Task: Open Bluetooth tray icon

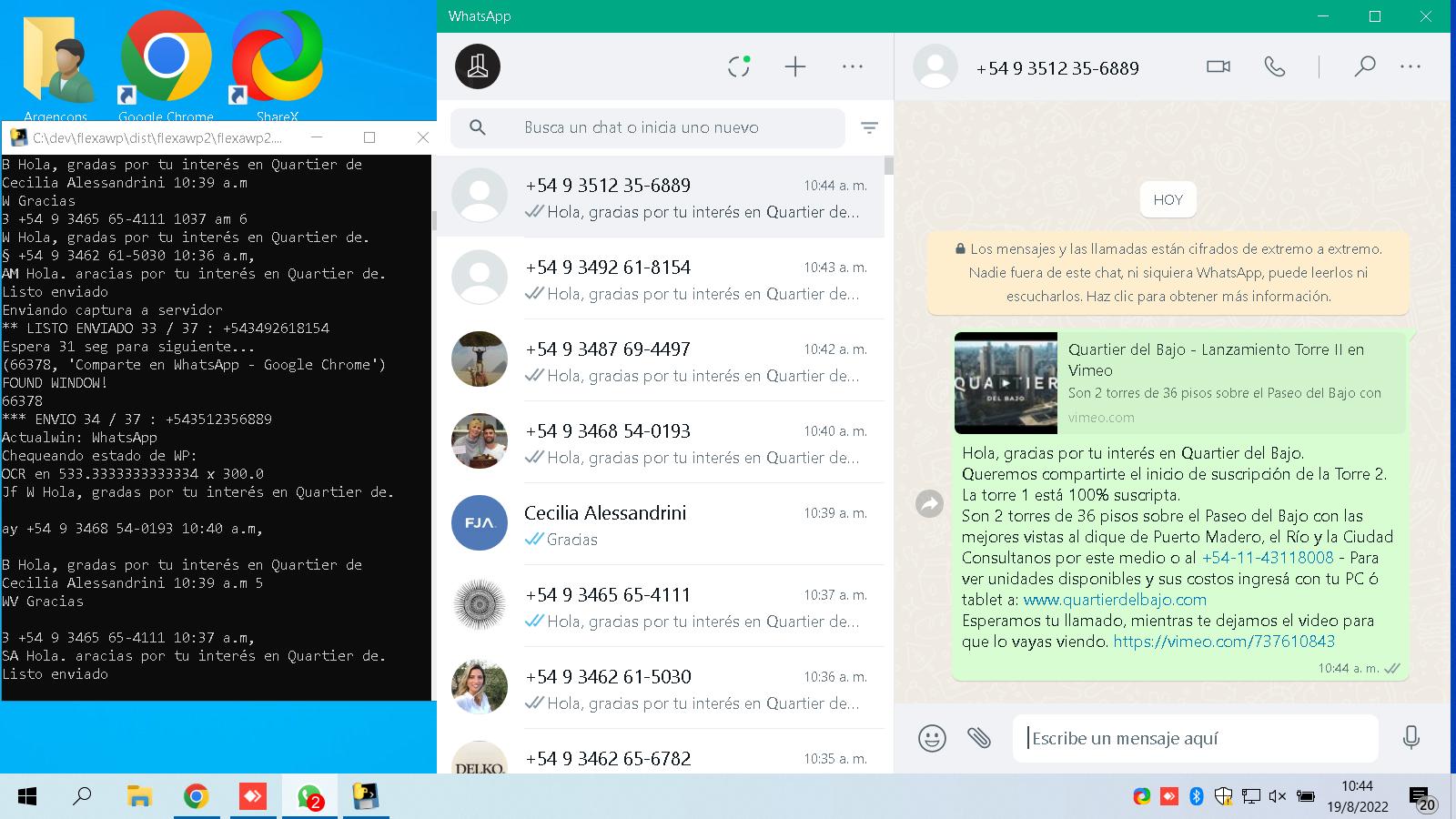Action: click(x=1197, y=797)
